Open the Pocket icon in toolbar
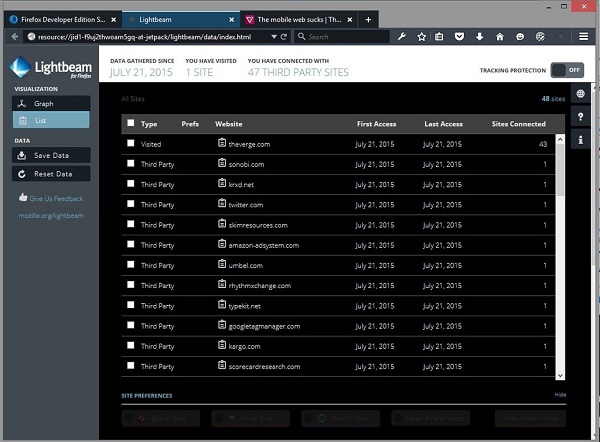This screenshot has width=600, height=442. [x=460, y=37]
